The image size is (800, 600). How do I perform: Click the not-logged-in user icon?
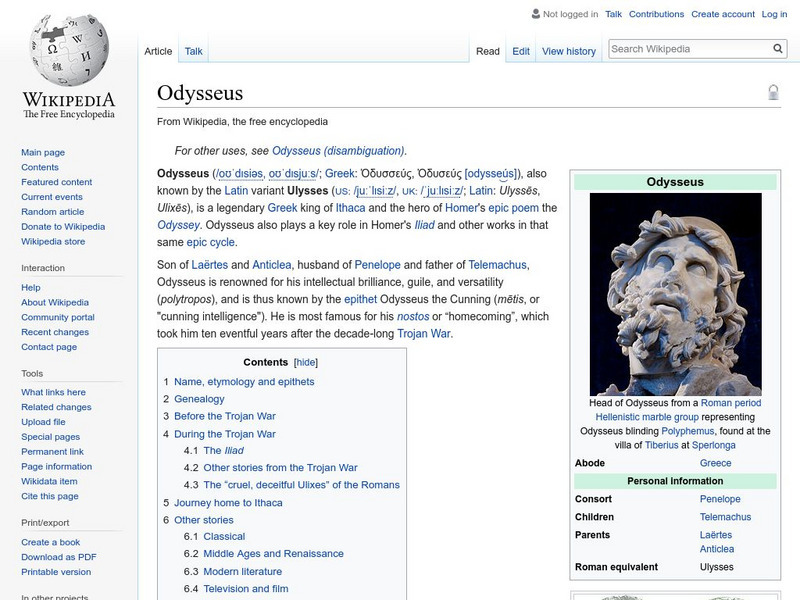[x=536, y=14]
